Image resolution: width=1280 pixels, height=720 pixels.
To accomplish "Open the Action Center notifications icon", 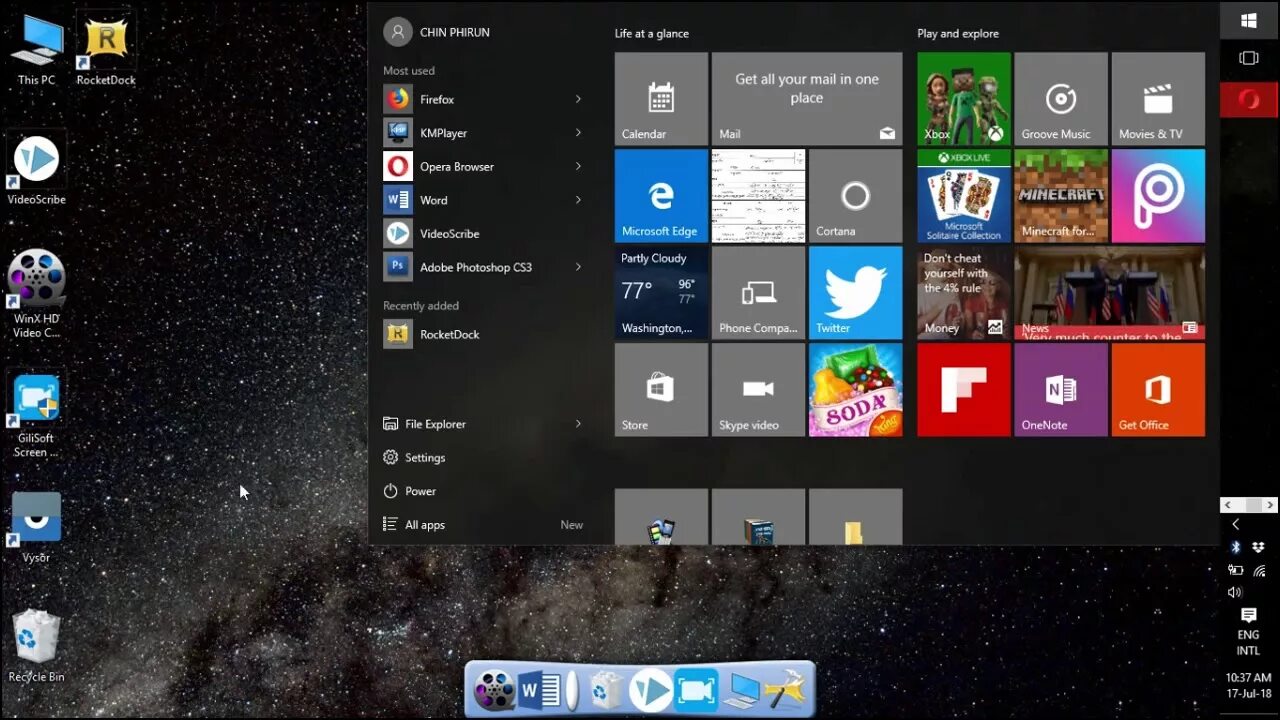I will click(1248, 615).
